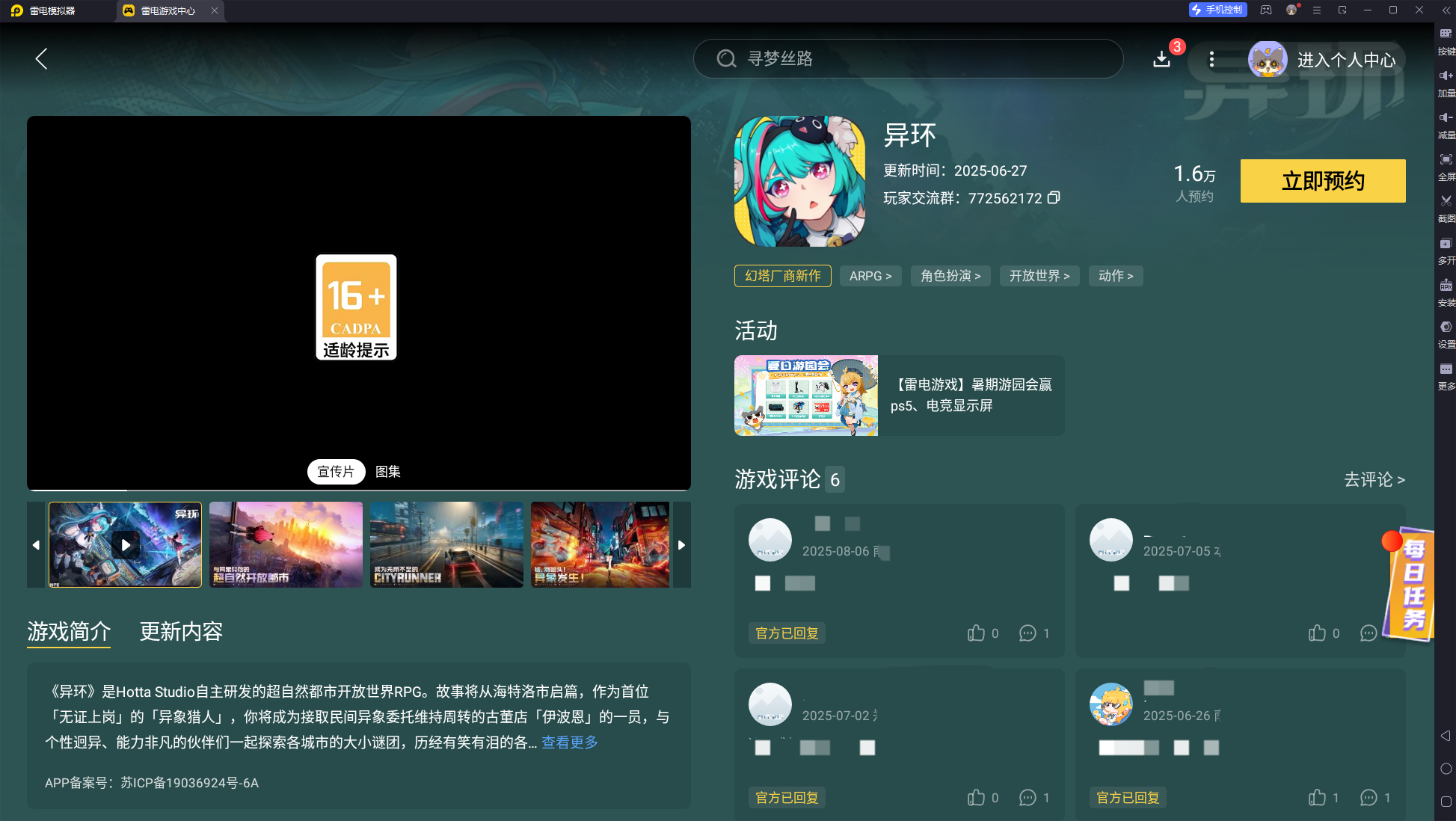The height and width of the screenshot is (821, 1456).
Task: Expand description via 查看更多
Action: click(570, 742)
